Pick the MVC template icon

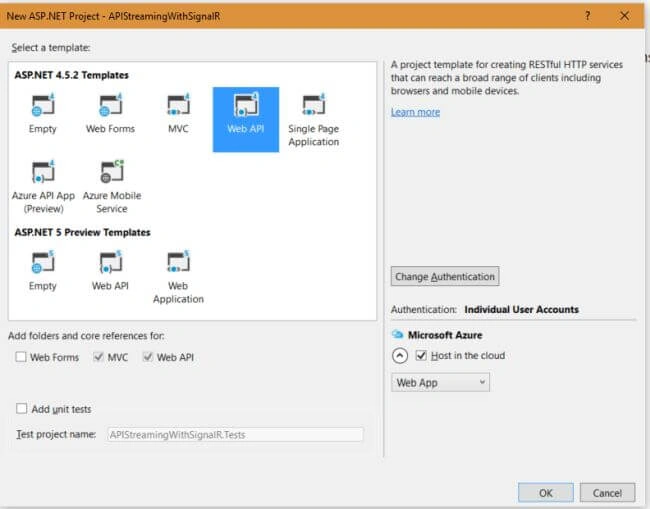(179, 105)
